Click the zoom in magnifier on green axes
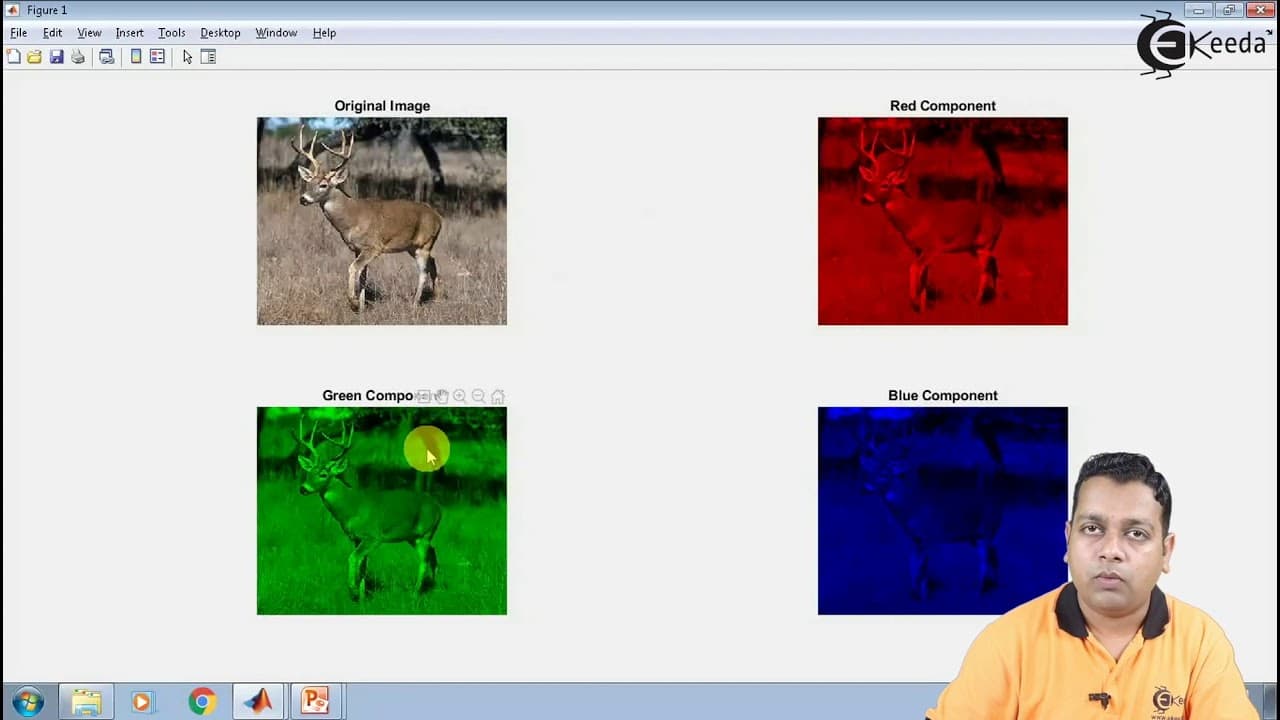The height and width of the screenshot is (720, 1280). coord(460,396)
